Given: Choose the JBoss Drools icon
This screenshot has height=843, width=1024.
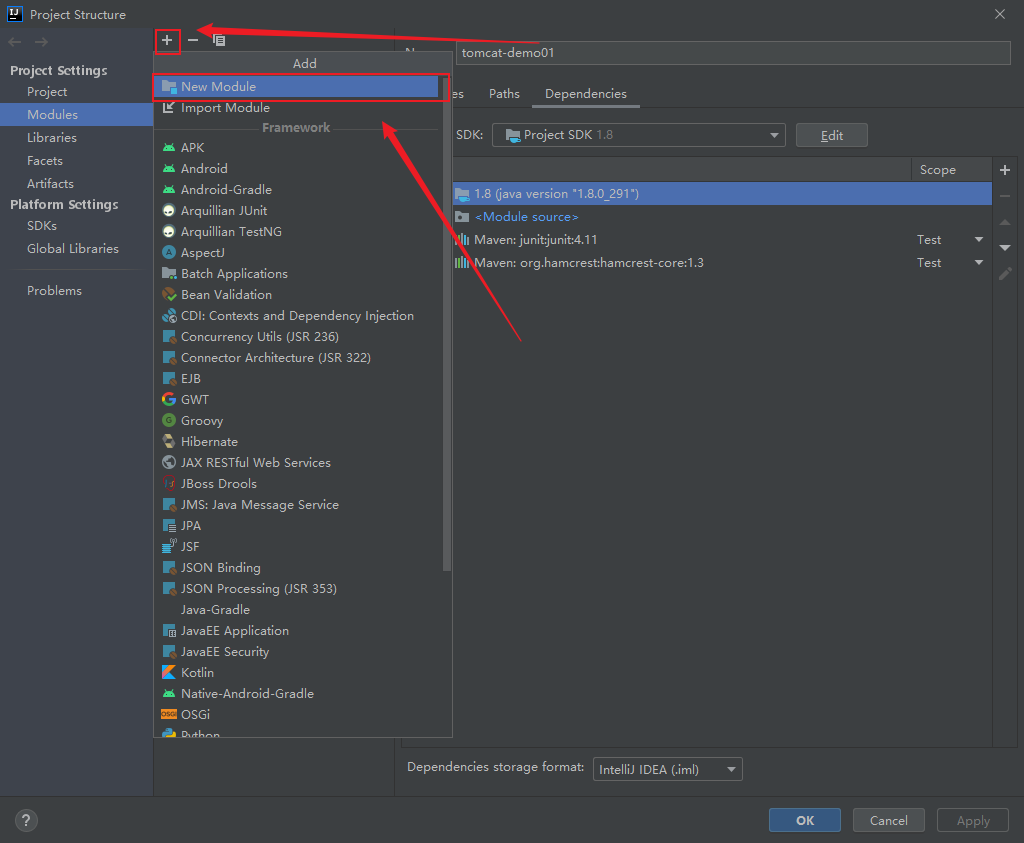Looking at the screenshot, I should pyautogui.click(x=169, y=483).
